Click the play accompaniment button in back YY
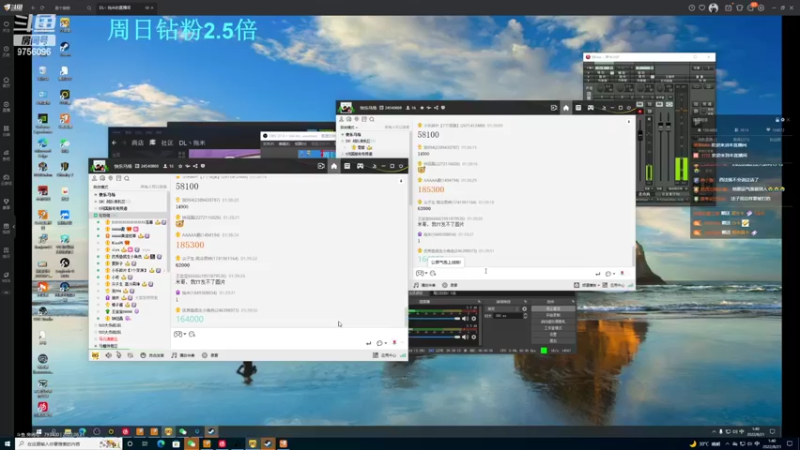The width and height of the screenshot is (800, 450). (x=424, y=285)
